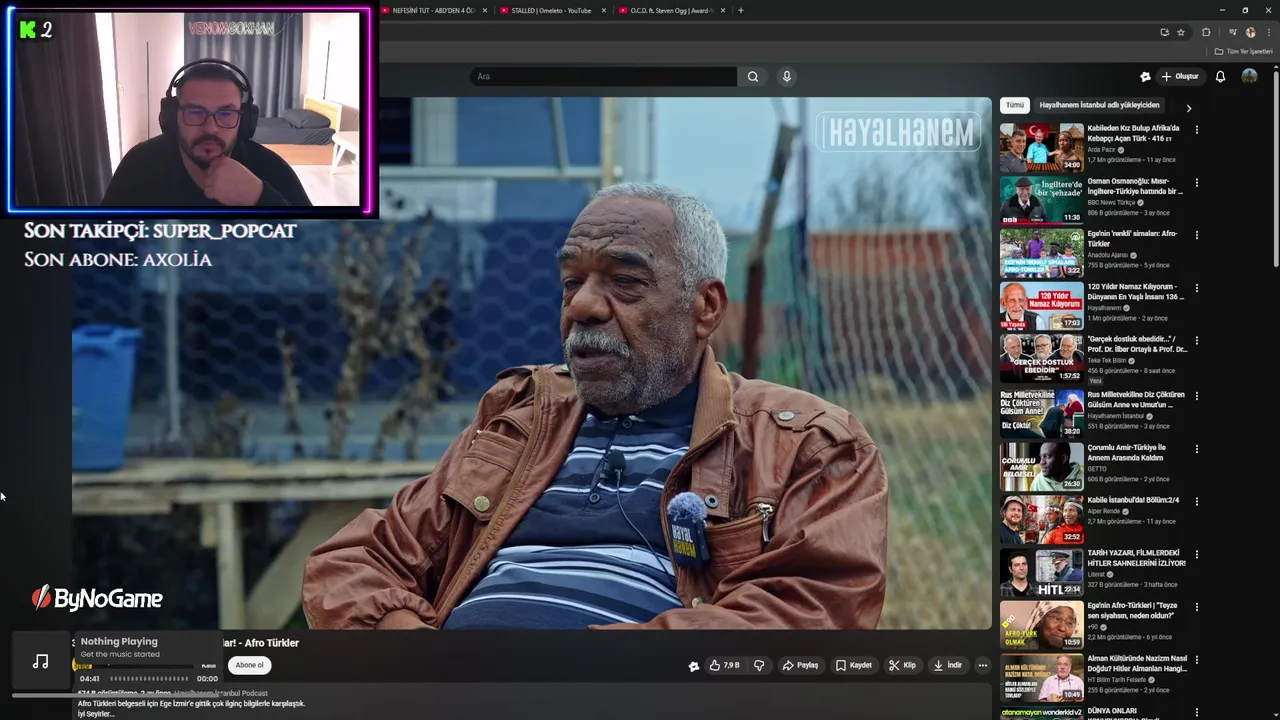
Task: Click Arda Pazır channel name
Action: point(1101,149)
